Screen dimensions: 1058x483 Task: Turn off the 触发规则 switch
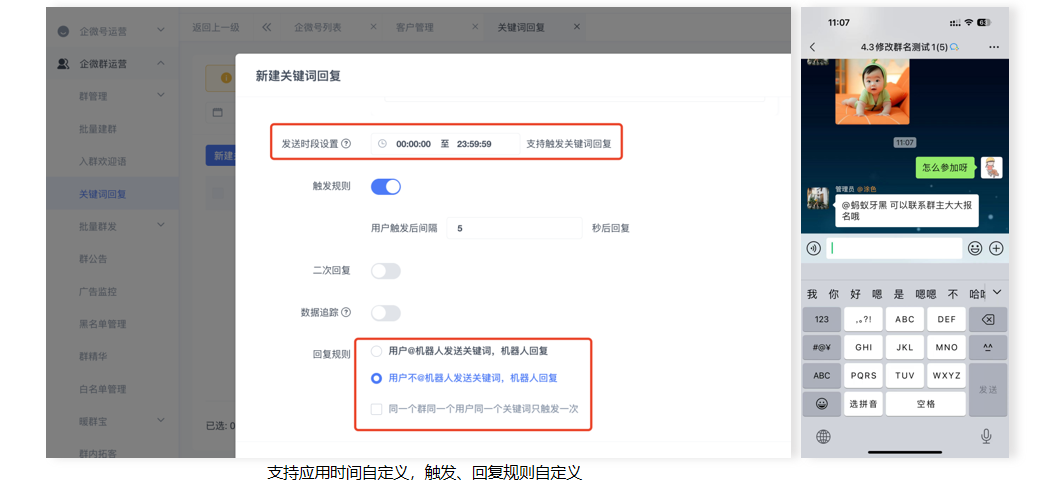(386, 187)
